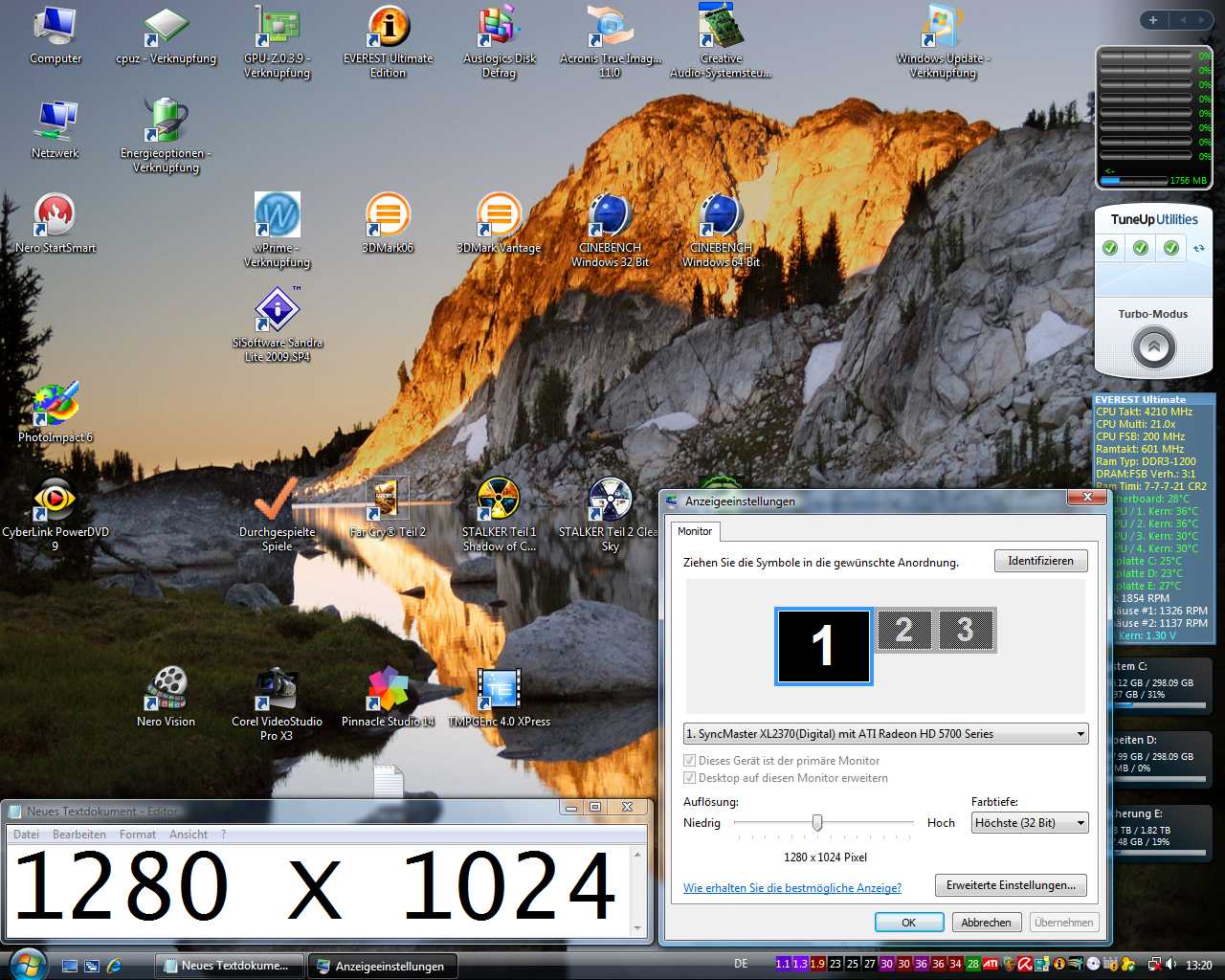Click sidebar add gadget plus button
1225x980 pixels.
[1153, 20]
